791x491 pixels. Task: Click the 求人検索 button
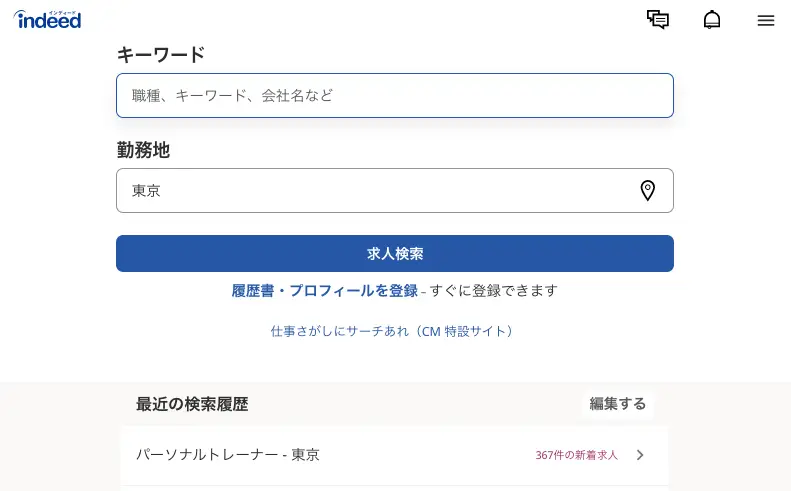[394, 253]
